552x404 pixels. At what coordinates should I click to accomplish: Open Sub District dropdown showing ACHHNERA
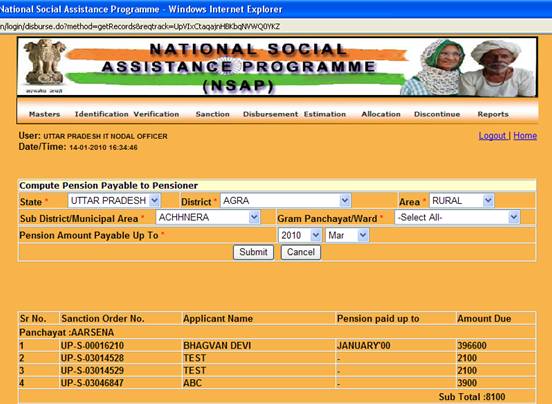208,217
